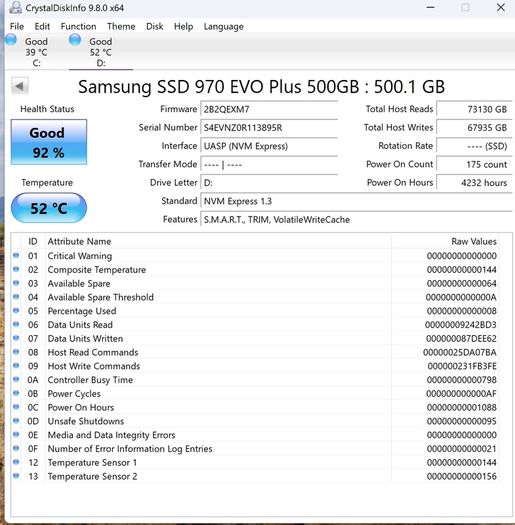Close the CrystalDiskInfo window
The image size is (515, 525).
pyautogui.click(x=501, y=7)
